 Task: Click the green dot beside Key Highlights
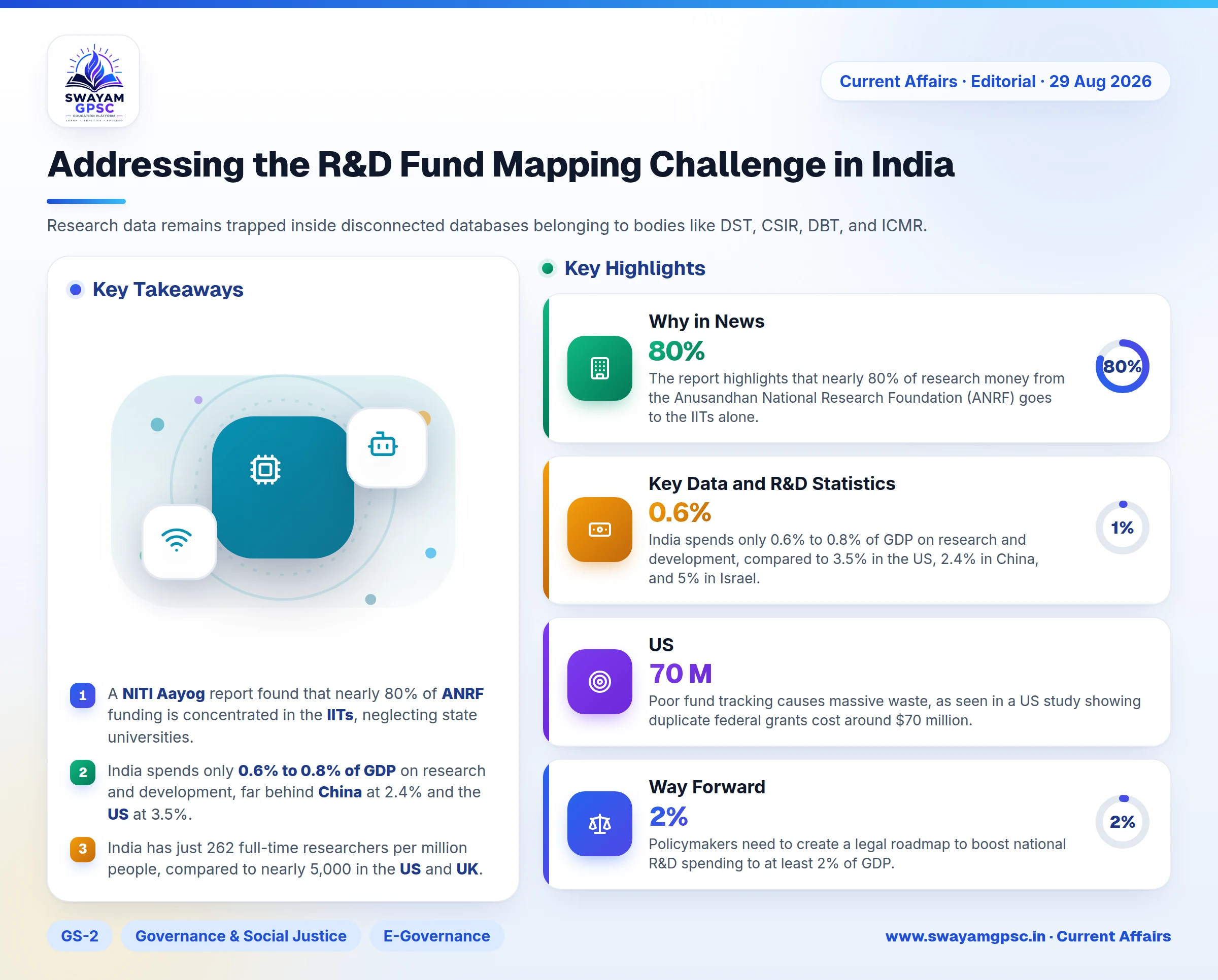pos(548,268)
